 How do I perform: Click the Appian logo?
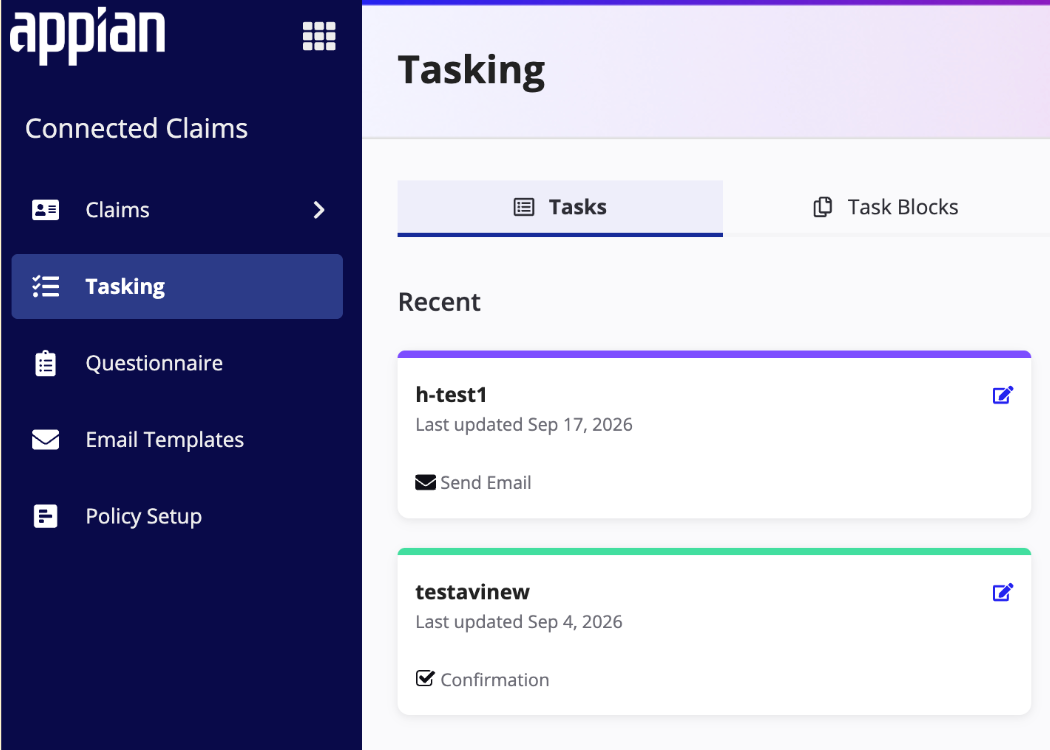tap(87, 36)
